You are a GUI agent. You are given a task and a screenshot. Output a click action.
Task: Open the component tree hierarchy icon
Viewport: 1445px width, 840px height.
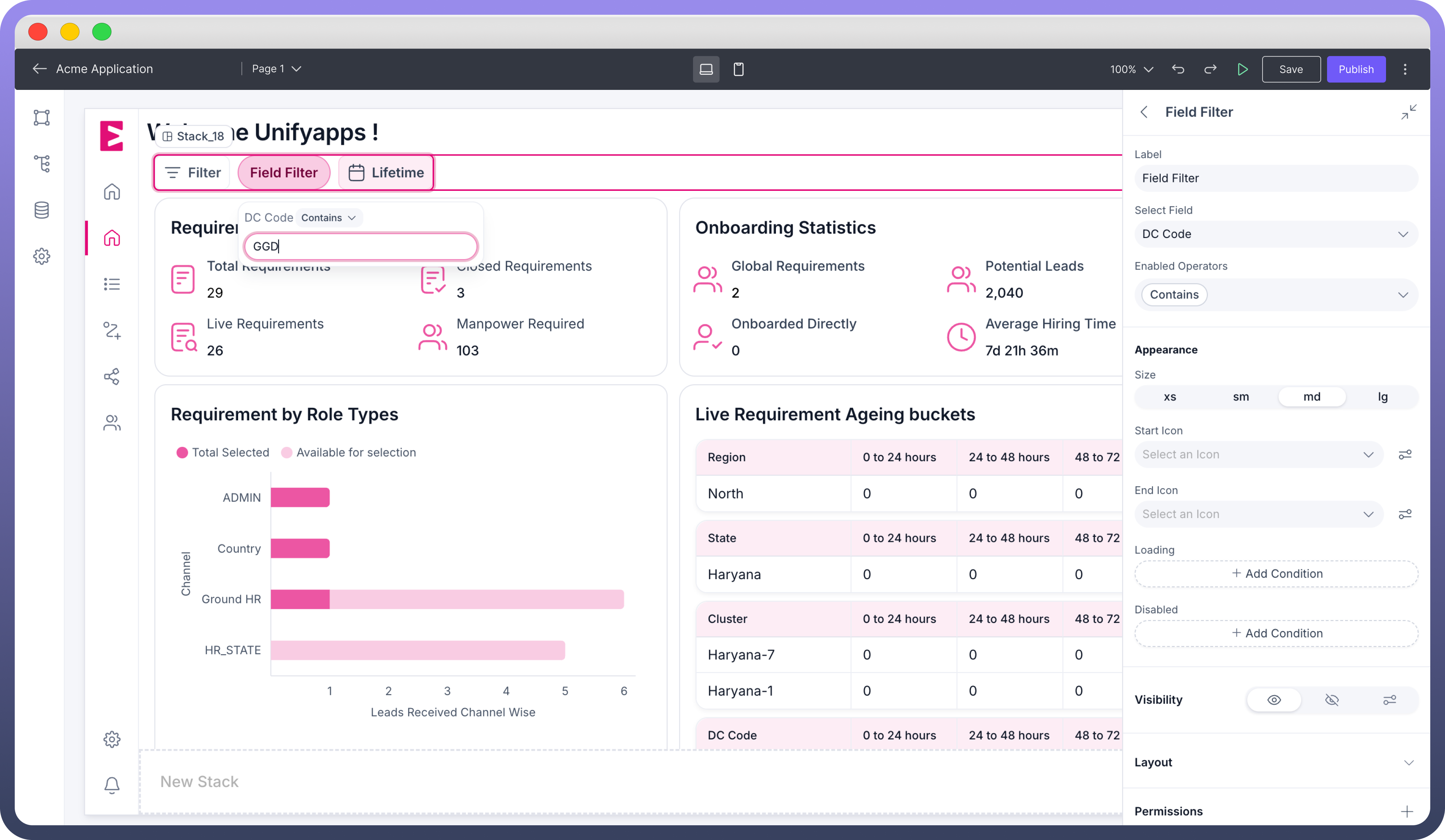pos(41,163)
